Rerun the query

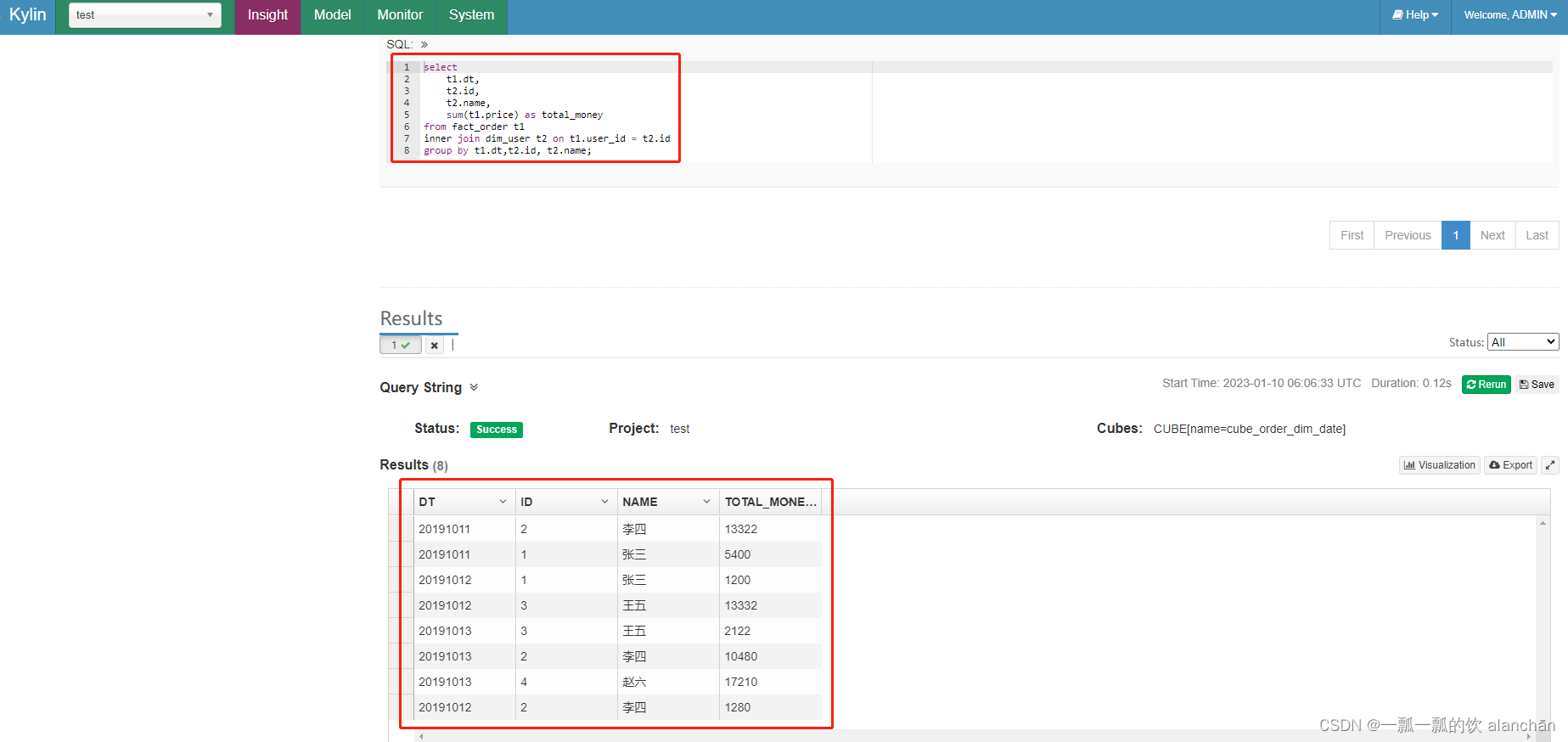click(x=1486, y=385)
